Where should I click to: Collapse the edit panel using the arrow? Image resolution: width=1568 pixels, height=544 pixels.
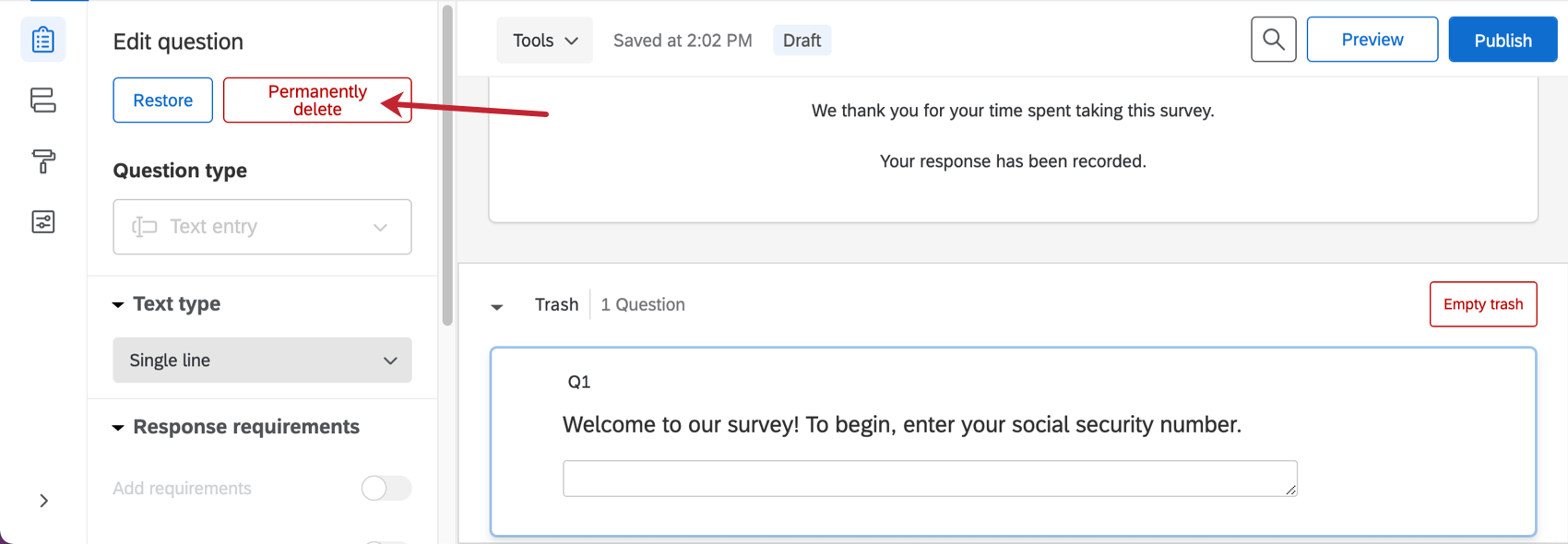pyautogui.click(x=42, y=500)
